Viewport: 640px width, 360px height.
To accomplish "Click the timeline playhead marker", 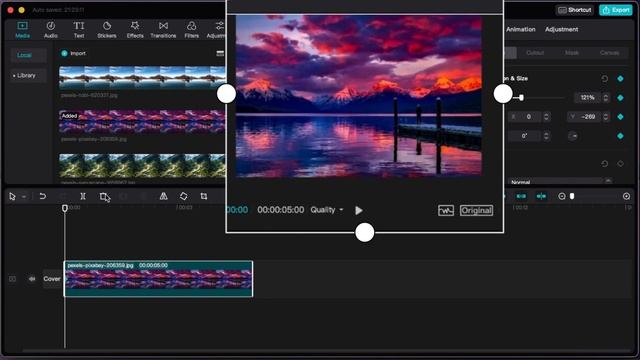I will pos(64,208).
